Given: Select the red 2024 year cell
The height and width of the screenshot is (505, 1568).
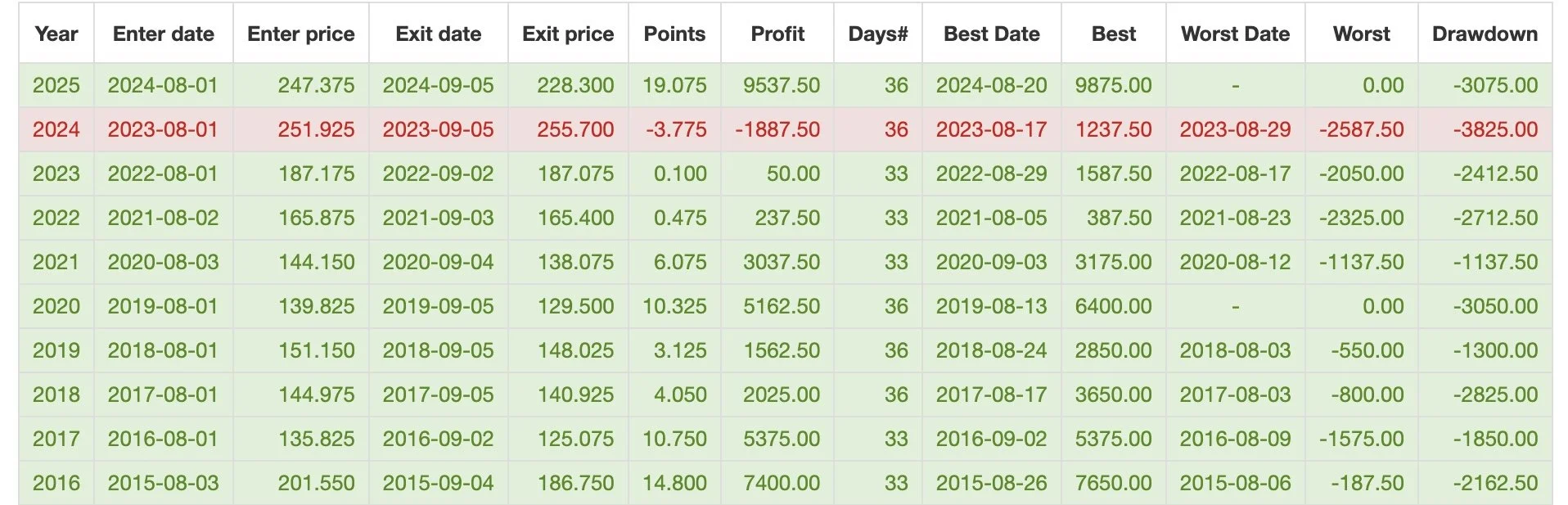Looking at the screenshot, I should (x=56, y=129).
